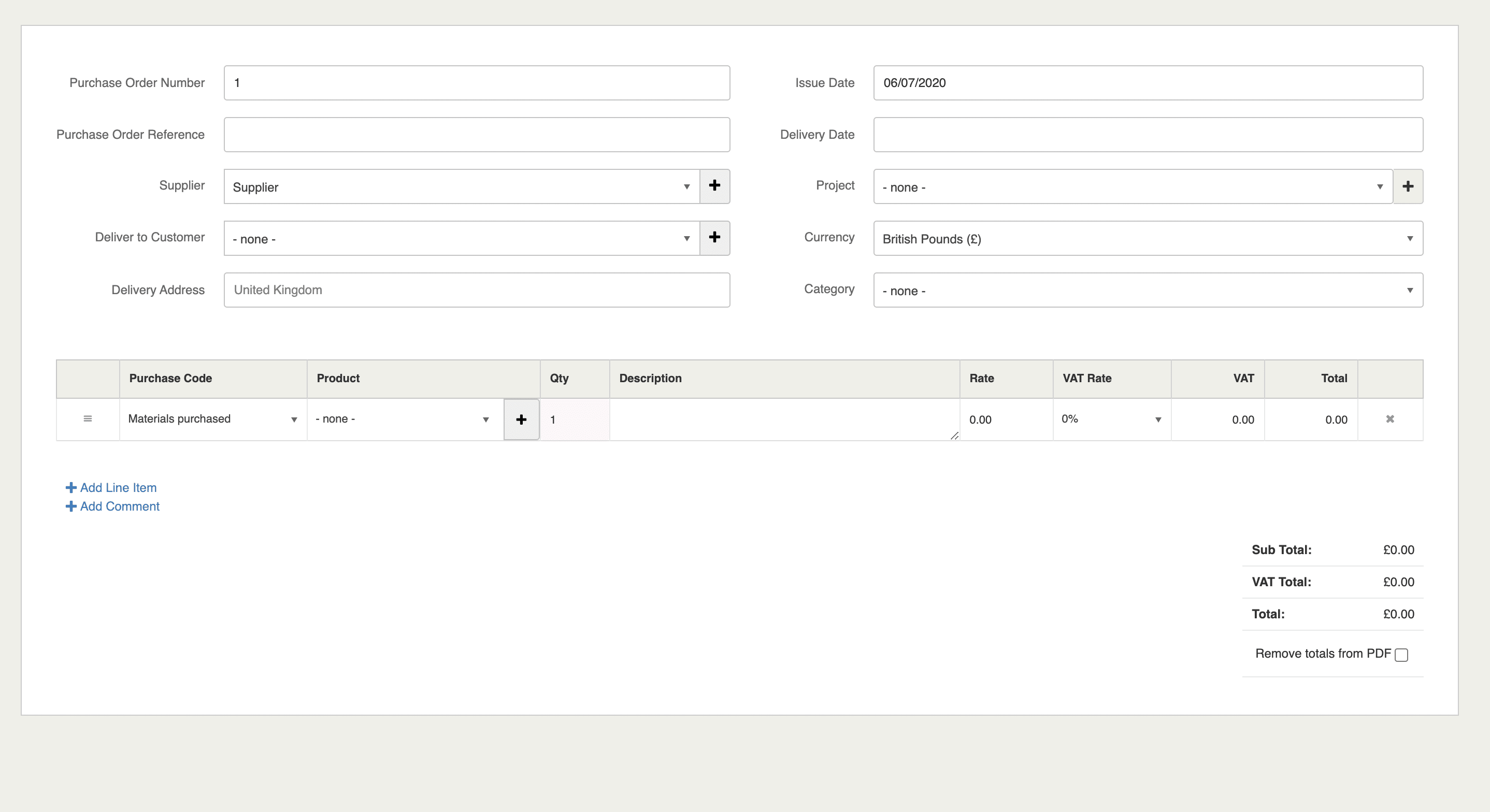Open the Category dropdown
This screenshot has height=812, width=1490.
1148,291
